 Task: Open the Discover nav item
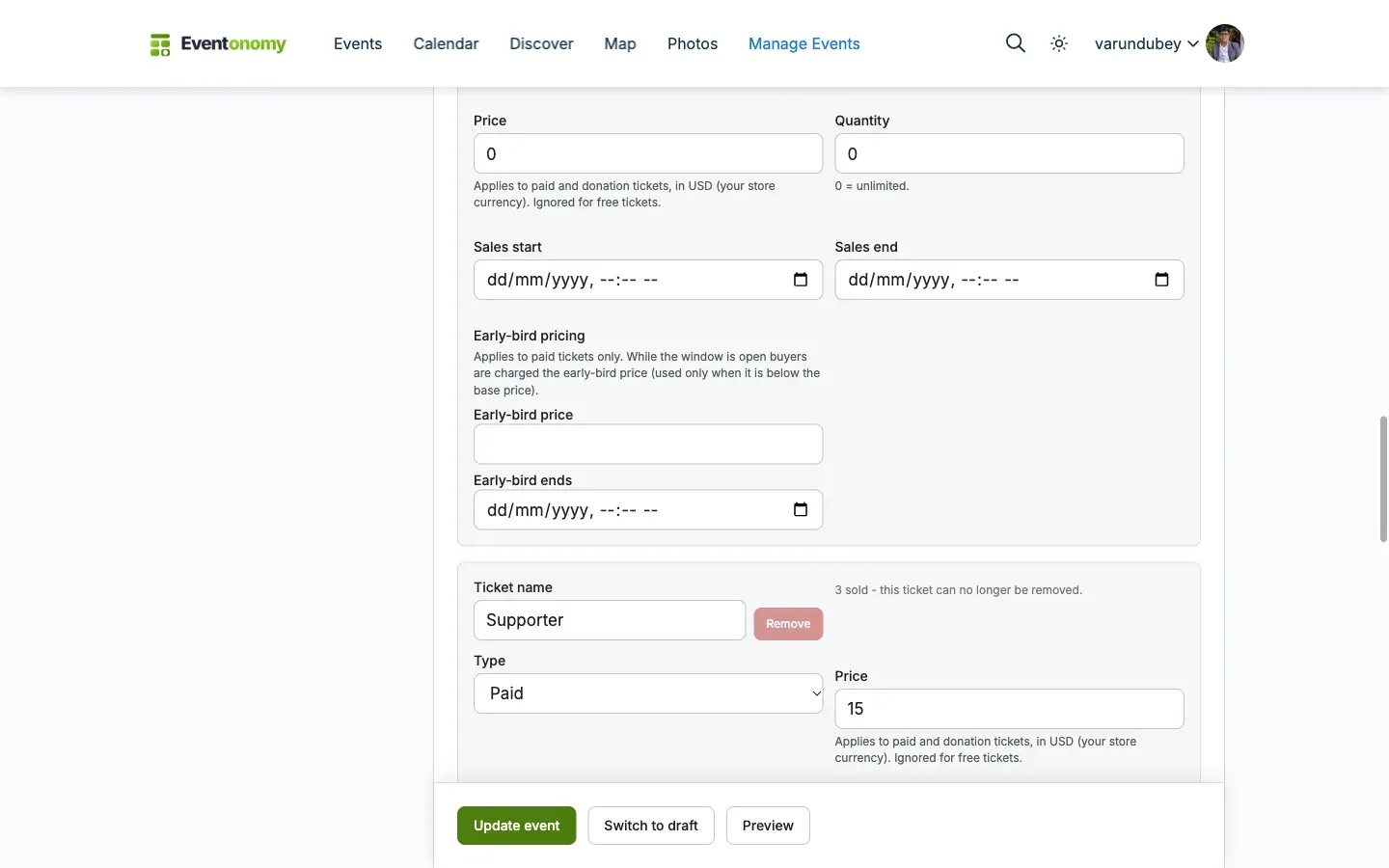tap(541, 43)
